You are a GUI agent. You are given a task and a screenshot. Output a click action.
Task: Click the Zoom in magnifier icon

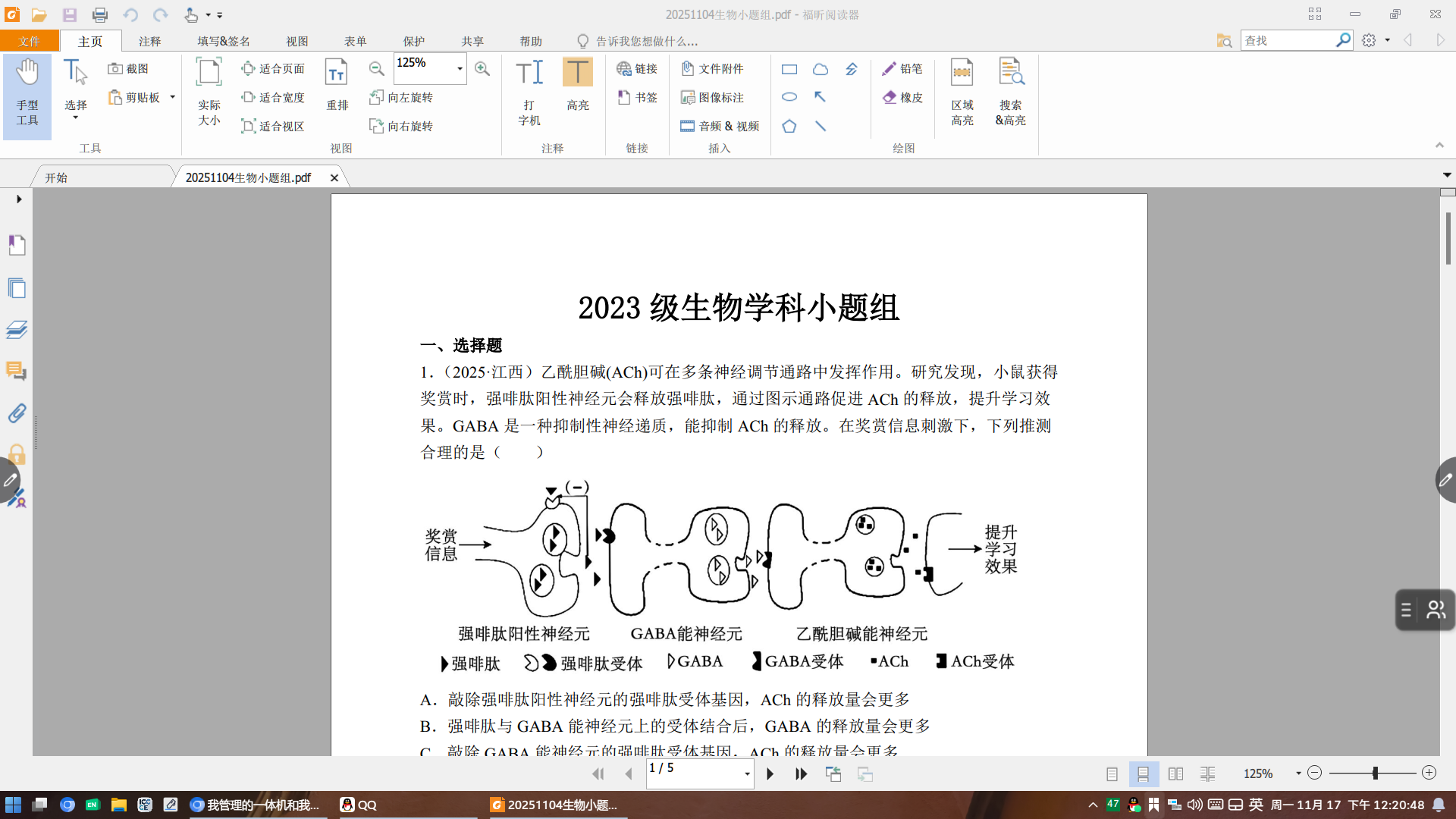(482, 68)
